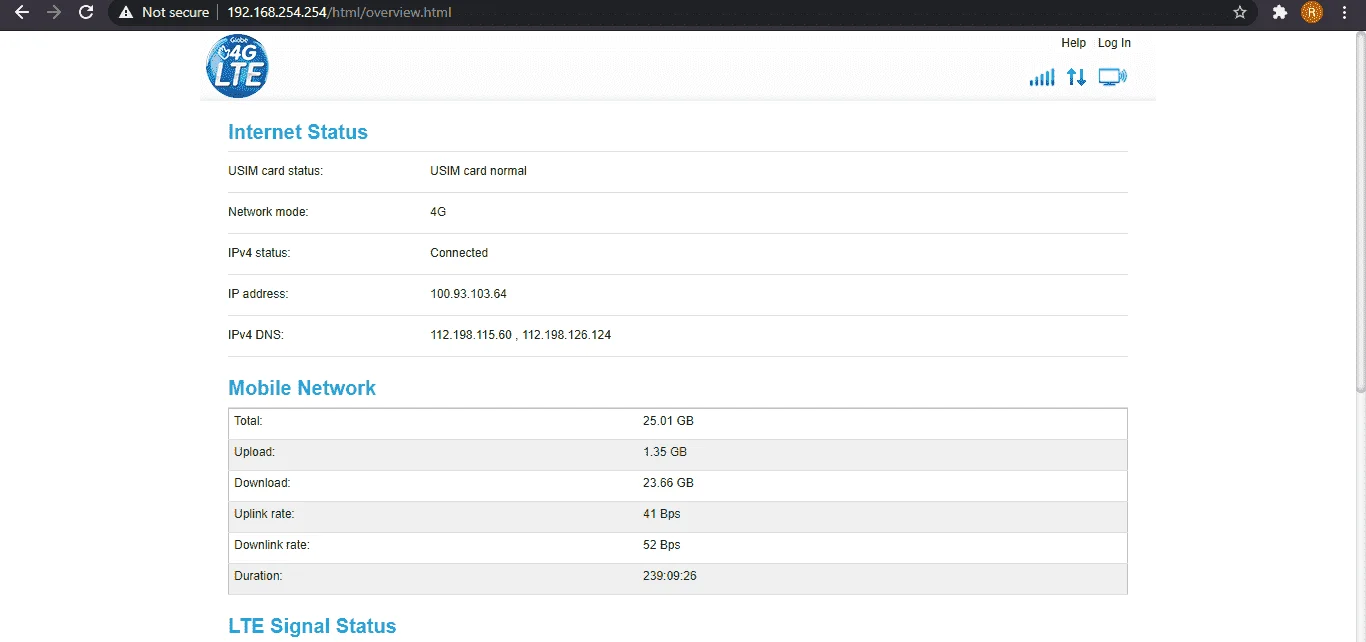
Task: Click the '4G' network mode value
Action: click(438, 212)
